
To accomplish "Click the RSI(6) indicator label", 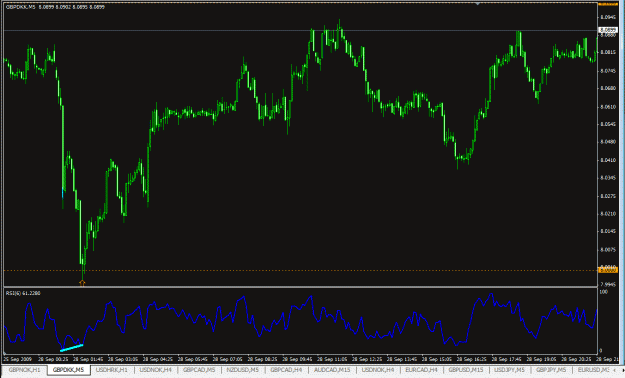I will click(x=23, y=293).
